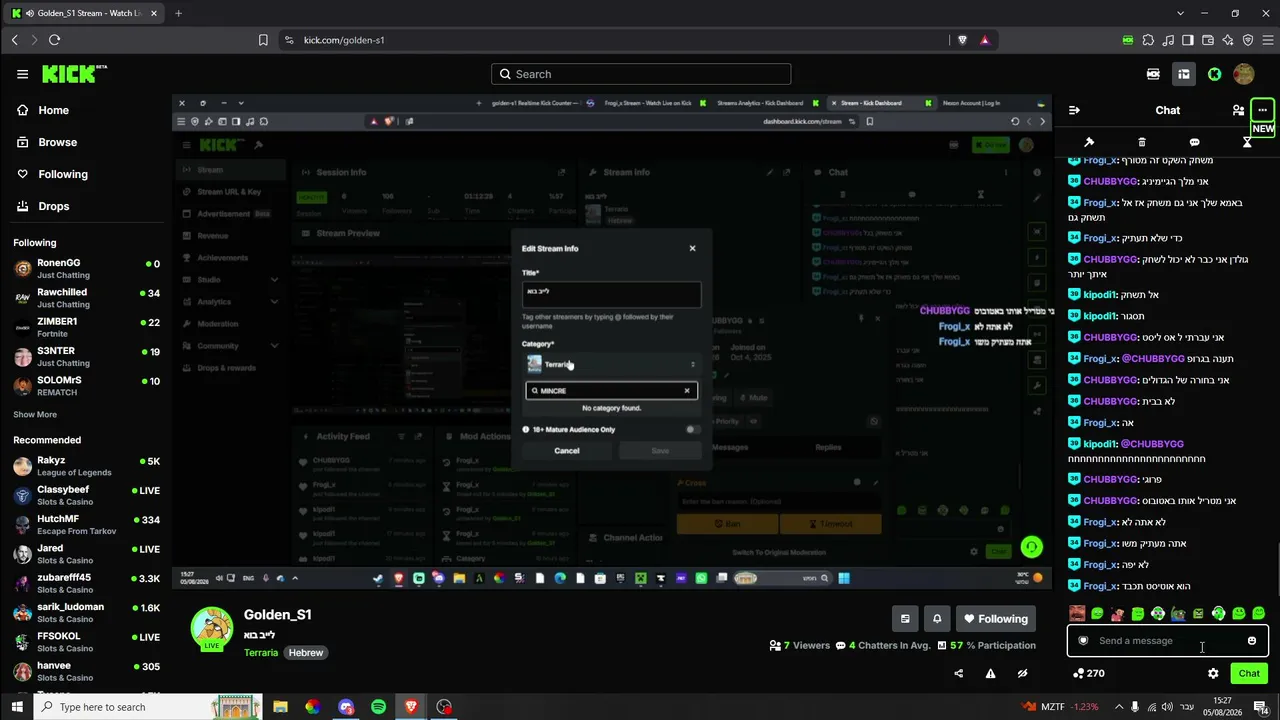
Task: Select the hammer moderation icon in chat
Action: (1089, 142)
